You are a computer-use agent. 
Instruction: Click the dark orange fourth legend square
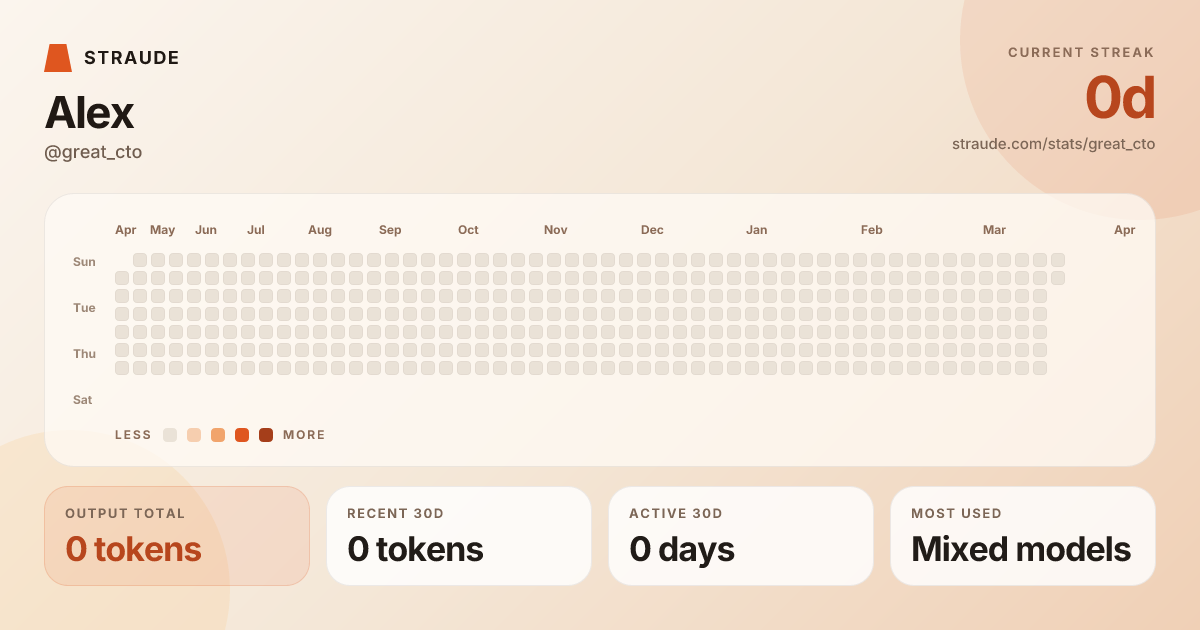[240, 434]
